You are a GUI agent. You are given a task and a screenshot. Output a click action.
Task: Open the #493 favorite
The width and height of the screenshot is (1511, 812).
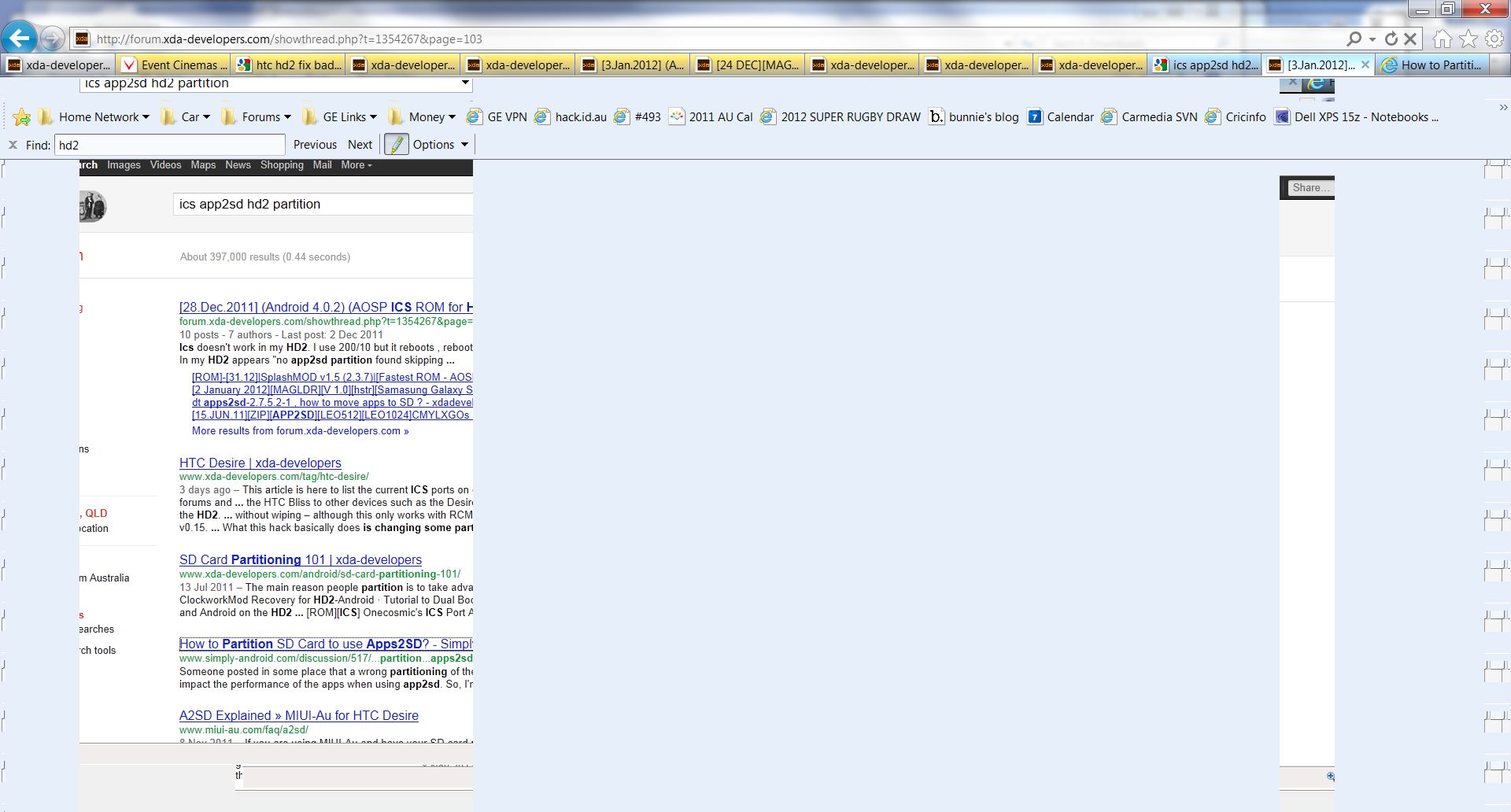click(637, 117)
